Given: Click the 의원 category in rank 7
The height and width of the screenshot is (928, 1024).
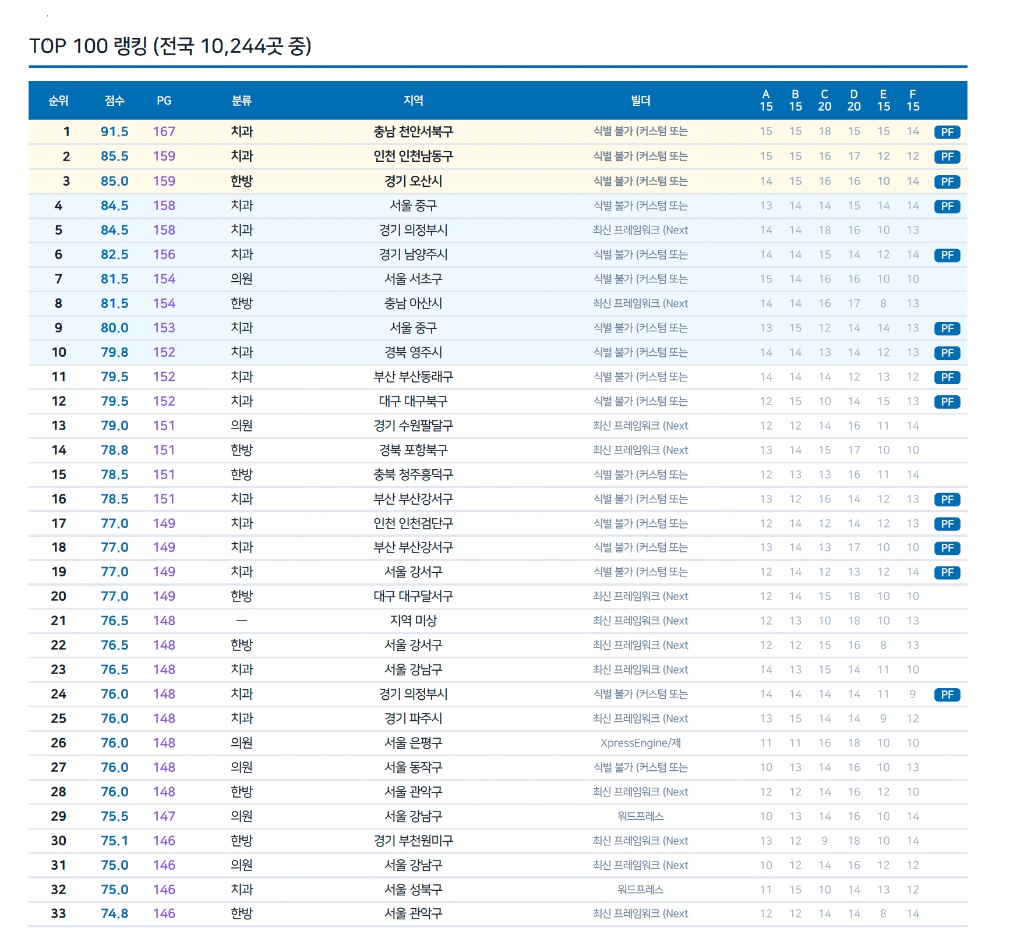Looking at the screenshot, I should (x=242, y=279).
